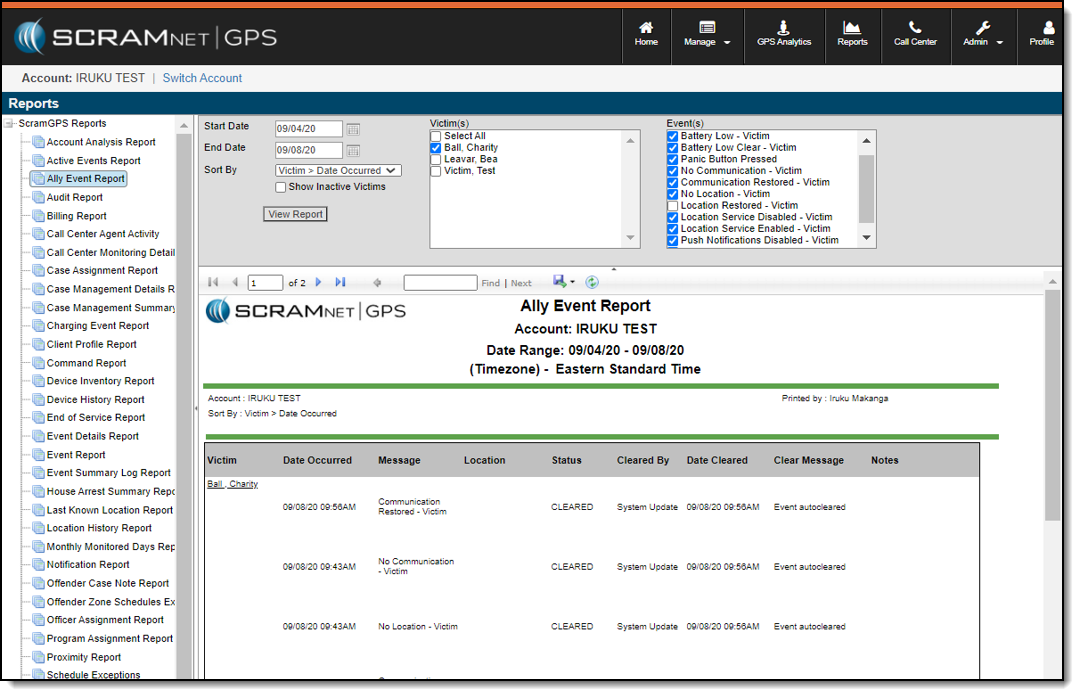Refresh the report with green icon

click(x=592, y=283)
